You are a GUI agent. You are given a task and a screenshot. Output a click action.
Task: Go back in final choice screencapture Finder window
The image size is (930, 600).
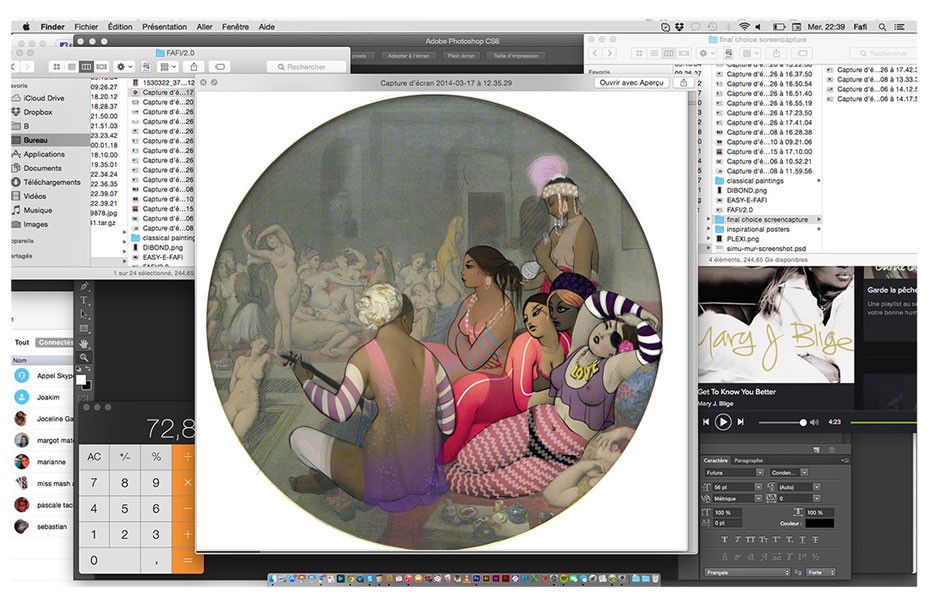click(595, 53)
